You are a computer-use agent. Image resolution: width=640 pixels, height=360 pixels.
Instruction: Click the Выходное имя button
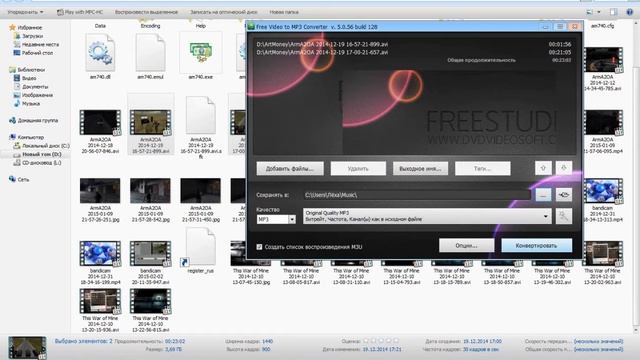420,169
